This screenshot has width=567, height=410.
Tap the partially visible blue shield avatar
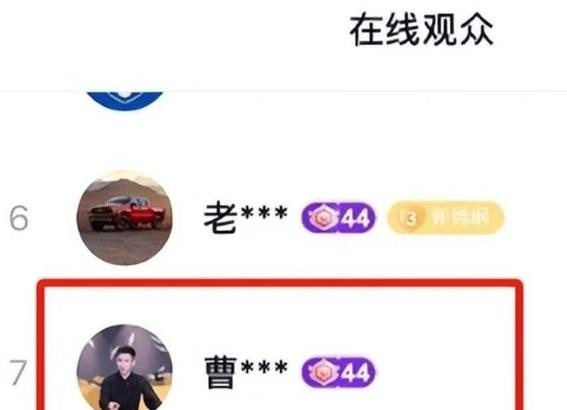(x=125, y=101)
